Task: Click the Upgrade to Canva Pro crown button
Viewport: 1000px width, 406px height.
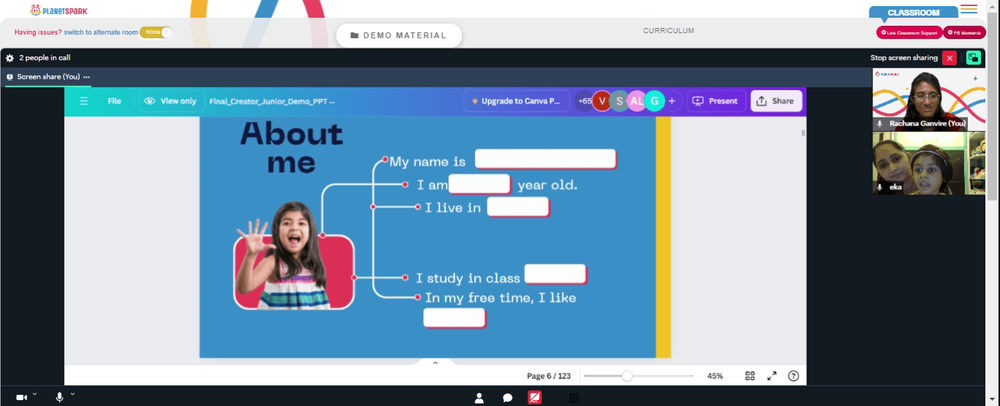Action: click(517, 101)
